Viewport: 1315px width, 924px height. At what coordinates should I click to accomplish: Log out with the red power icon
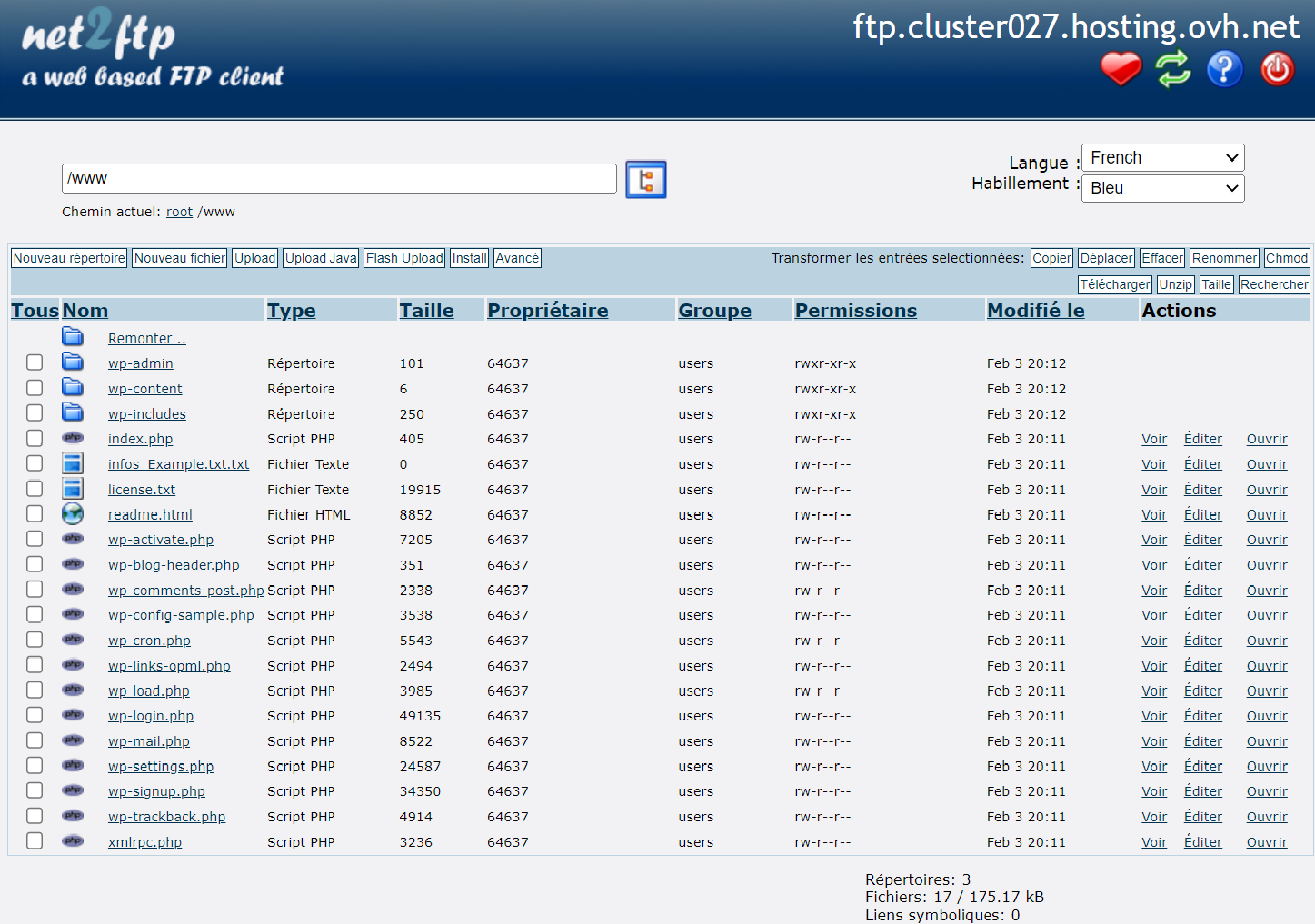[x=1277, y=69]
